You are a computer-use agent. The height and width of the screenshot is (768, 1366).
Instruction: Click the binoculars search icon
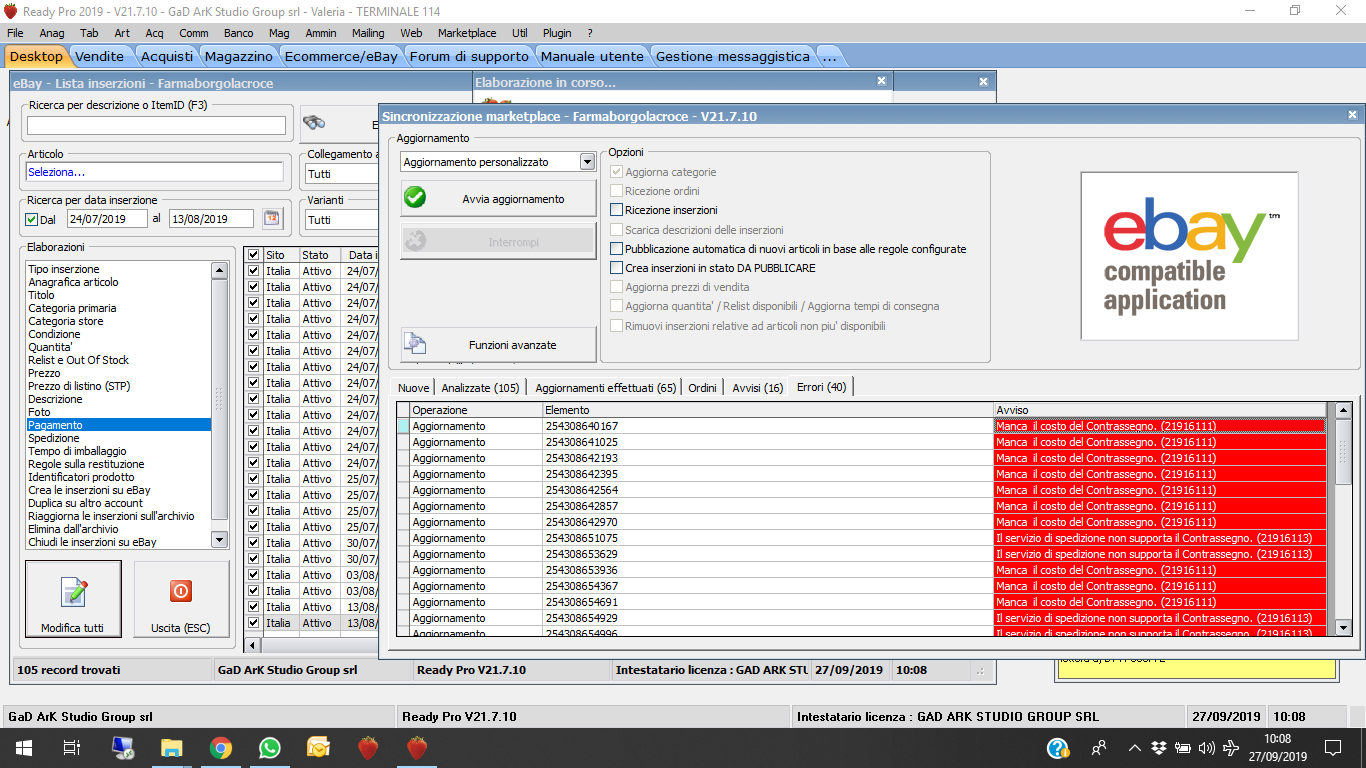coord(313,123)
